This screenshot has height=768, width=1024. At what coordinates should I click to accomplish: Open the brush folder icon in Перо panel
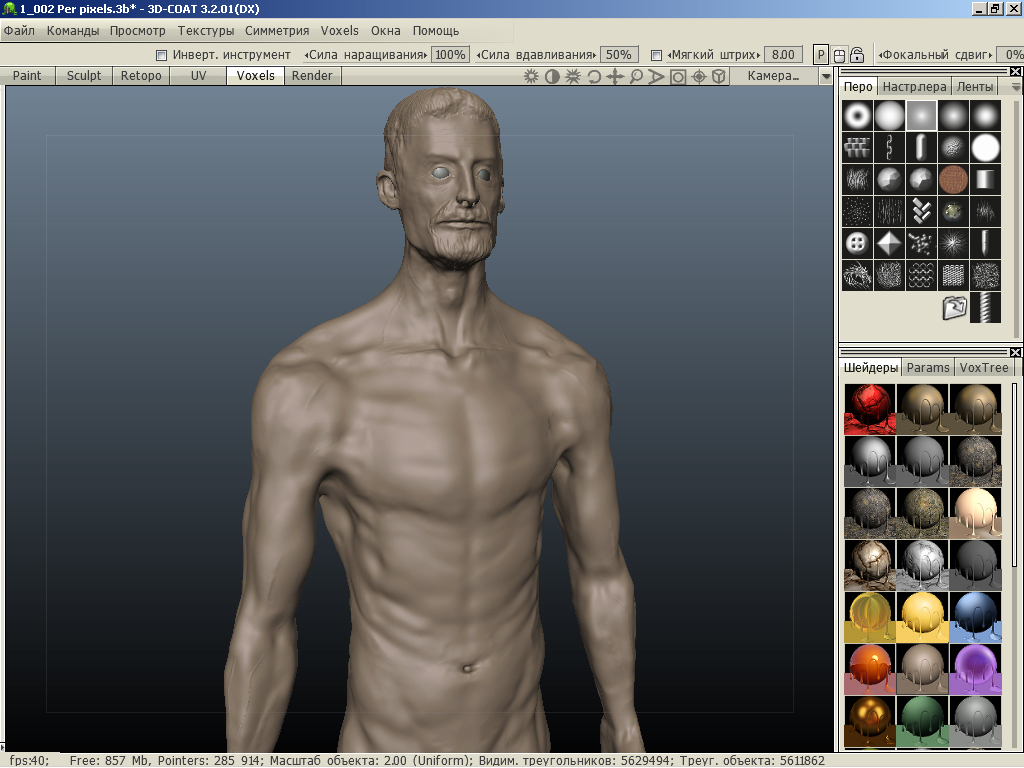click(954, 308)
